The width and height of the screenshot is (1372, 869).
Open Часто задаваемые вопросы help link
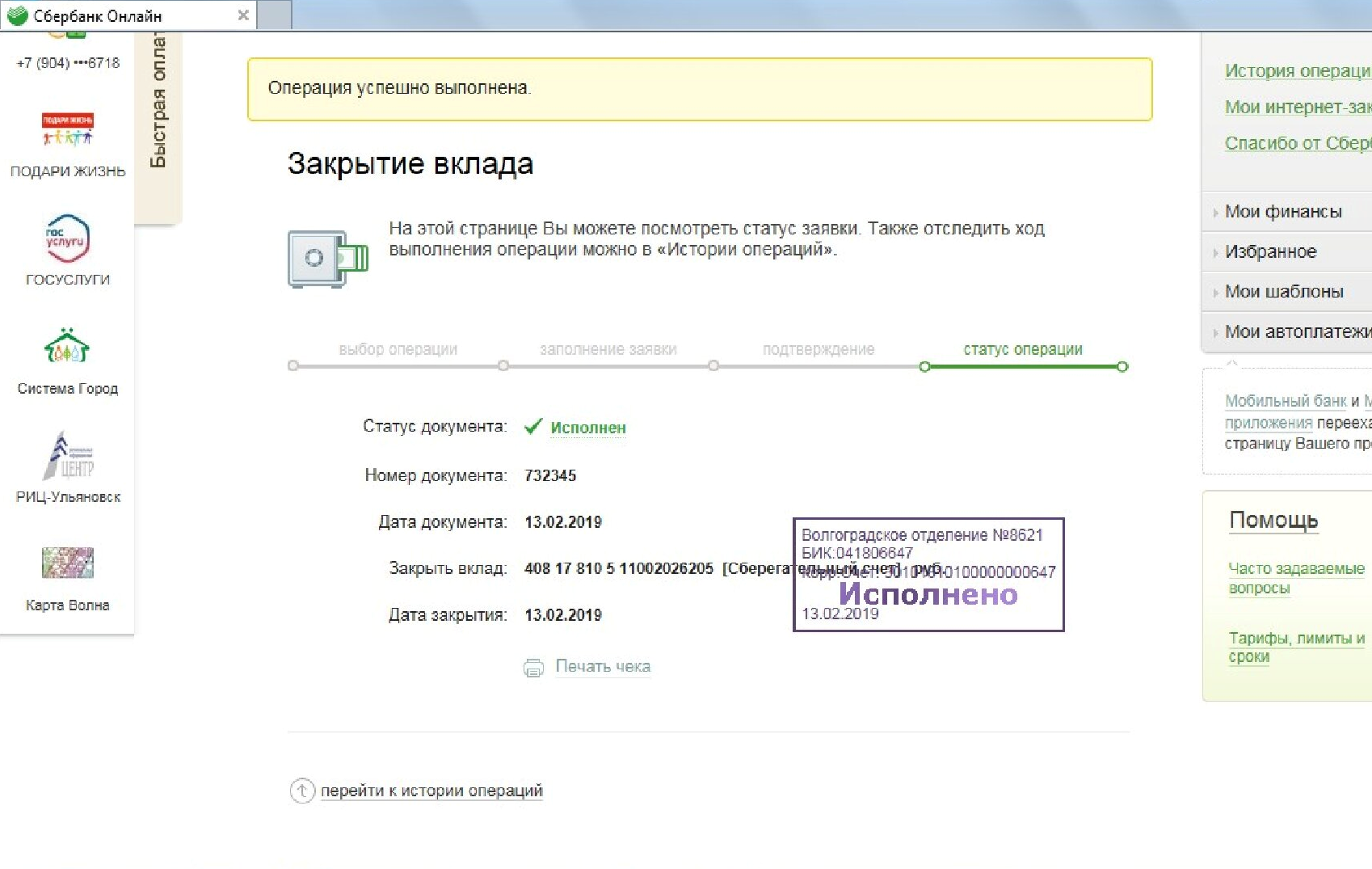click(1296, 578)
